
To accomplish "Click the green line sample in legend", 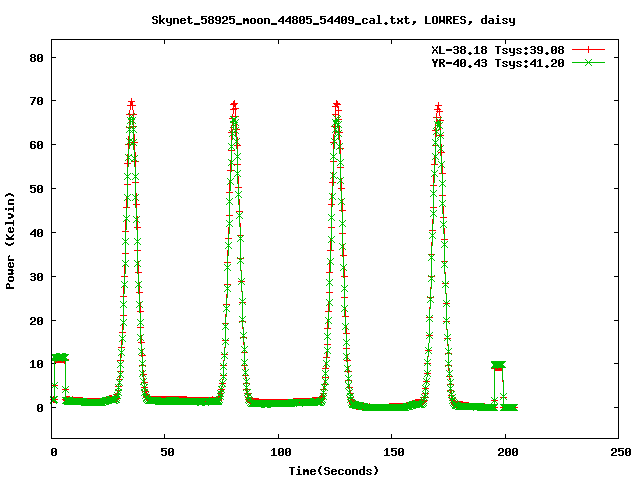I will (588, 62).
